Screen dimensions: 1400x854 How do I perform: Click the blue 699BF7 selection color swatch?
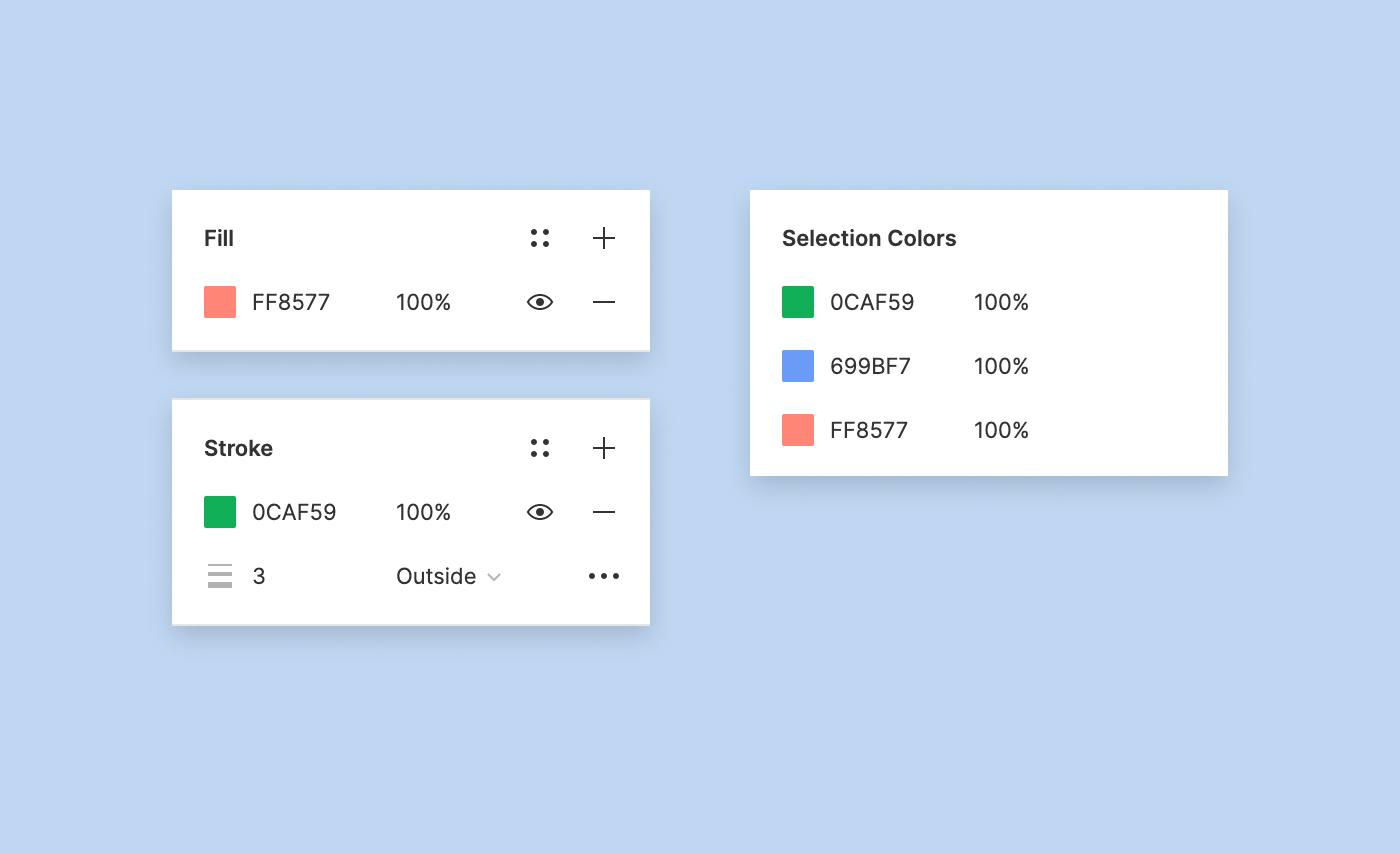[798, 366]
